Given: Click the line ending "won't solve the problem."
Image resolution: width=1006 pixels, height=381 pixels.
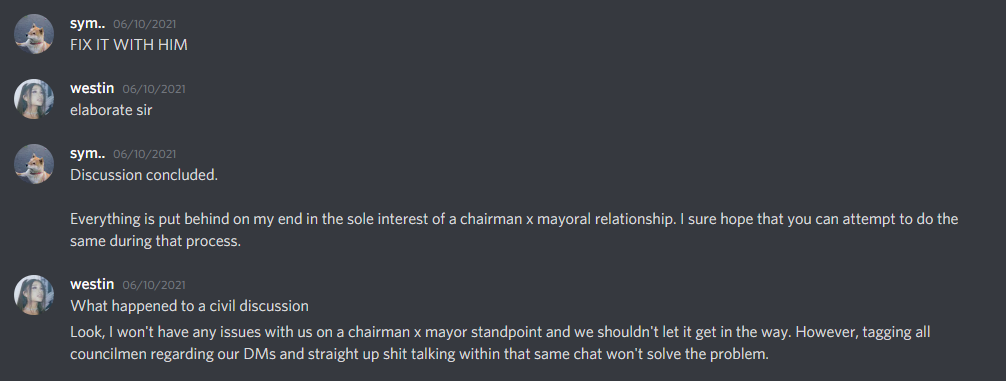Looking at the screenshot, I should pos(419,355).
